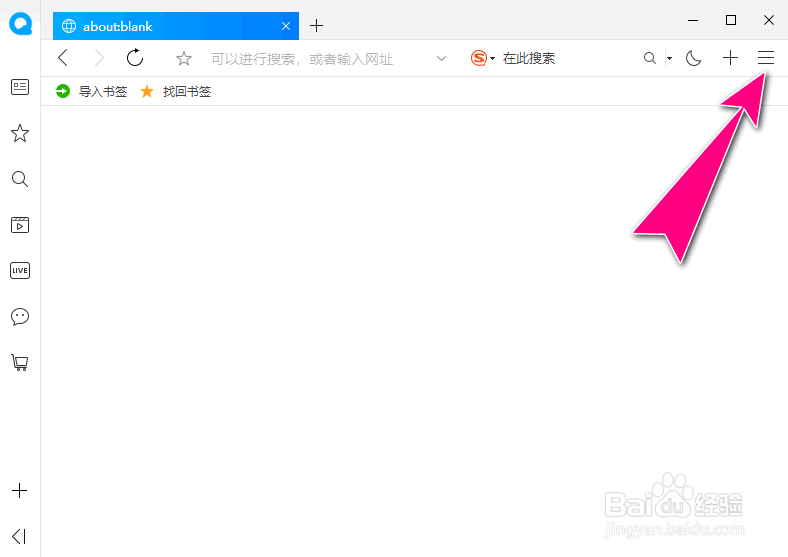Add a new sidebar app with plus

tap(20, 491)
